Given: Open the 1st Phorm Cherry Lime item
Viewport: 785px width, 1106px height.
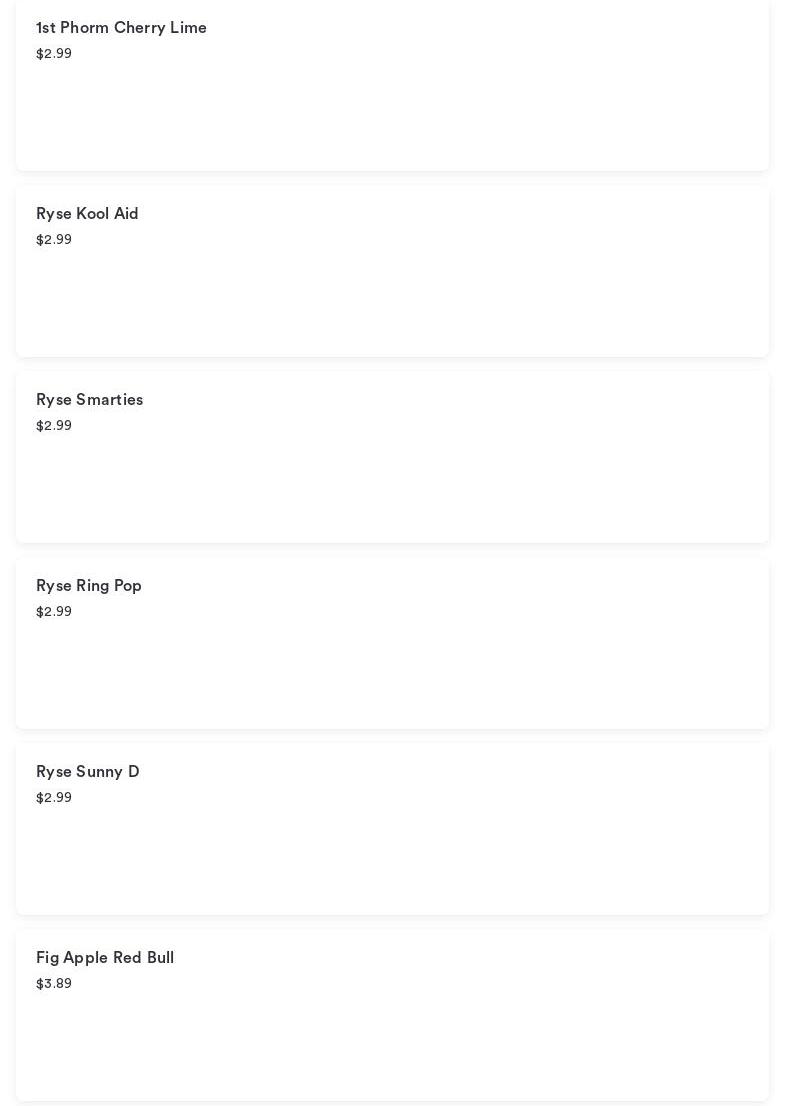Looking at the screenshot, I should 121,28.
